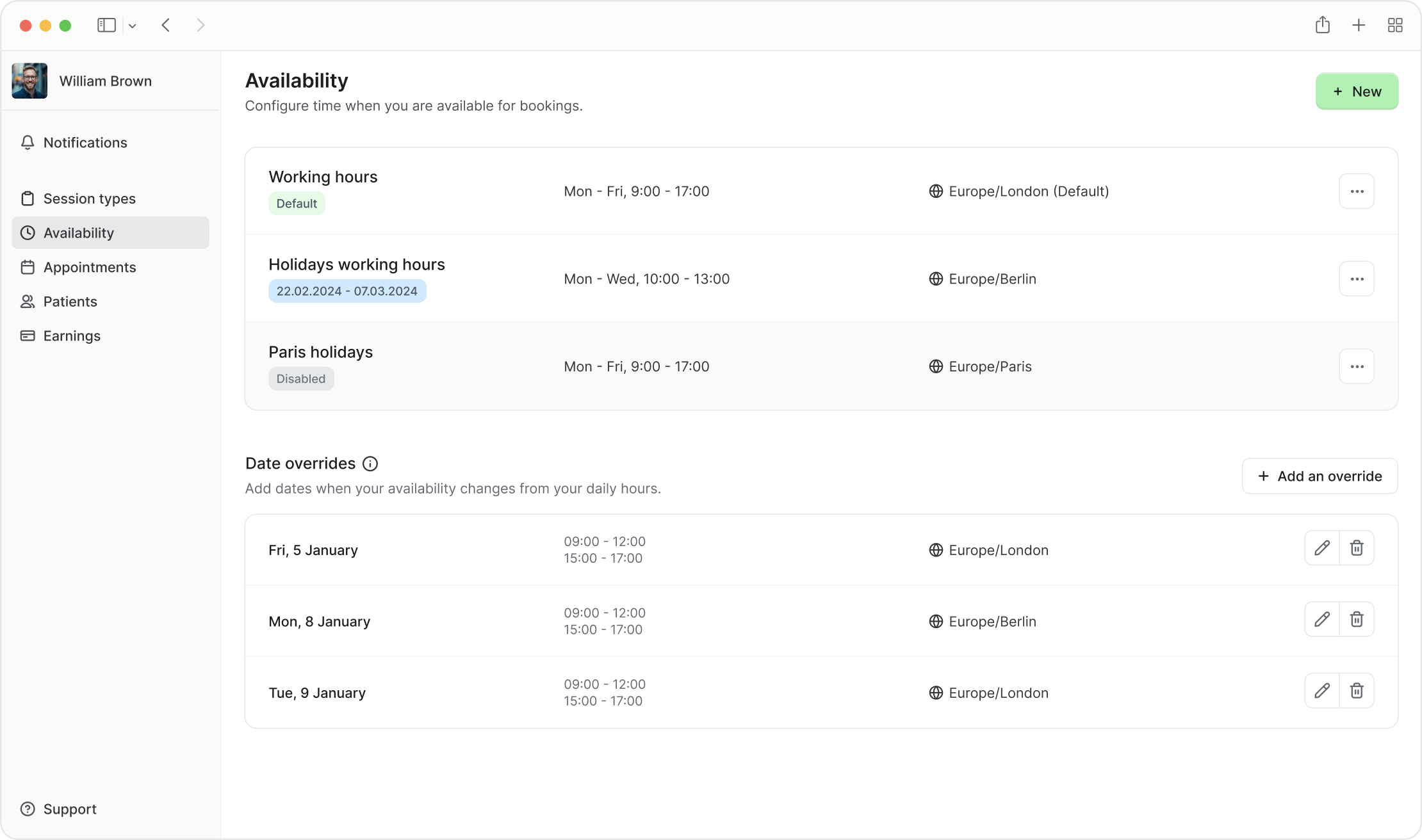Click William Brown profile avatar
Viewport: 1422px width, 840px height.
click(29, 81)
